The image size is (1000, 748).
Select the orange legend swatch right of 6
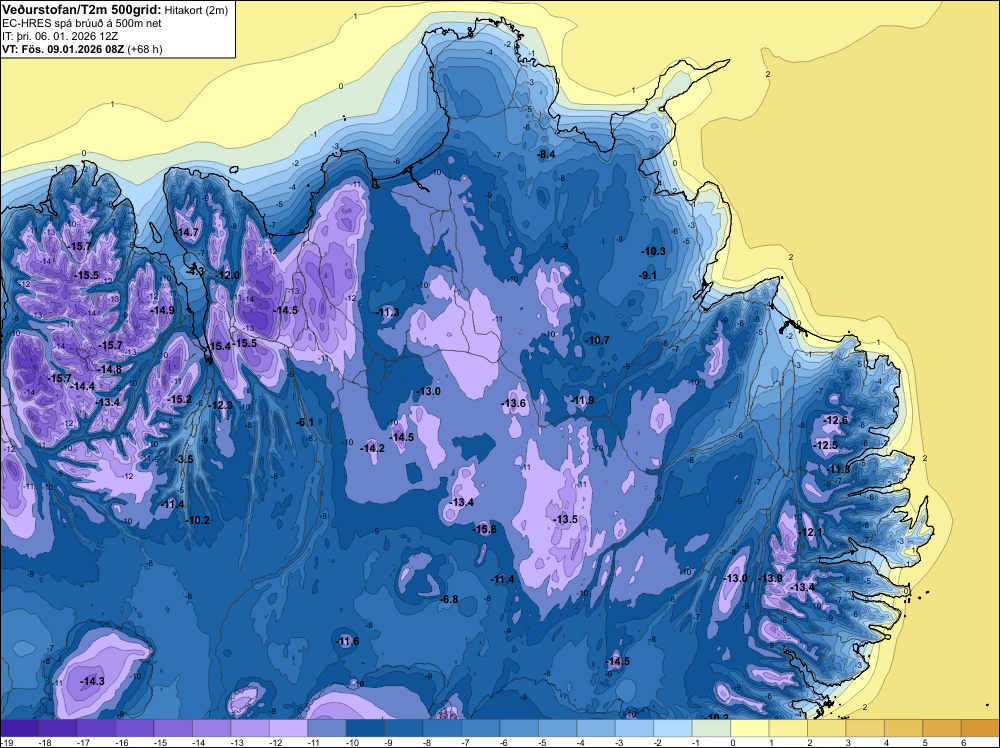click(980, 728)
